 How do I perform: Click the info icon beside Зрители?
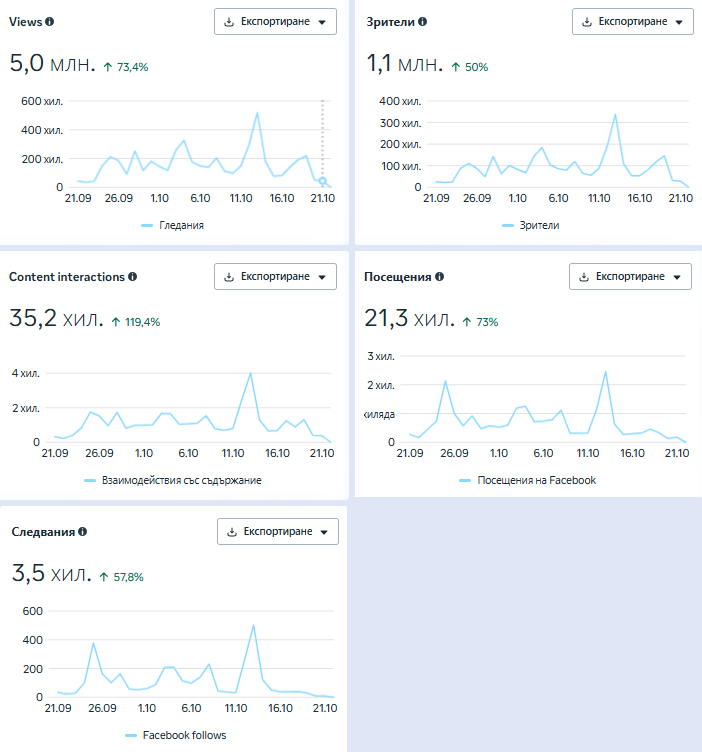click(422, 22)
